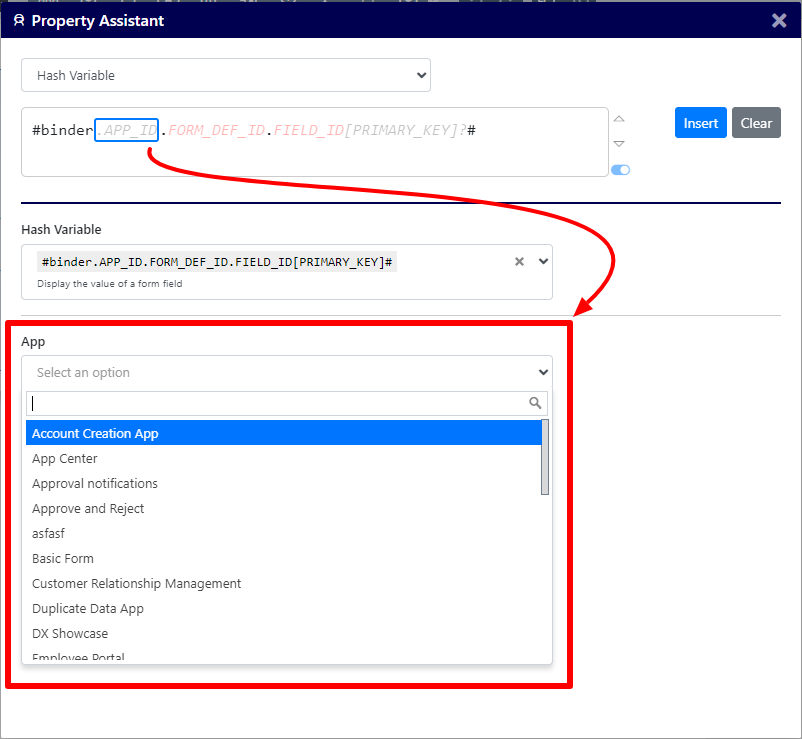Open the Hash Variable type dropdown at top
This screenshot has height=739, width=802.
point(226,75)
